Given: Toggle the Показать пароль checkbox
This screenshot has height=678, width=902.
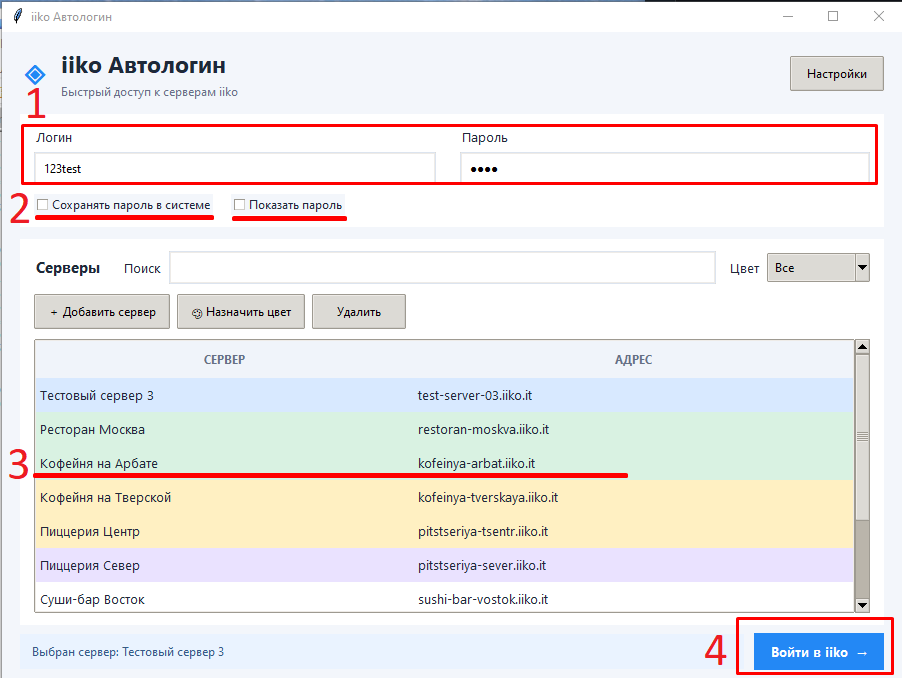Looking at the screenshot, I should [239, 205].
